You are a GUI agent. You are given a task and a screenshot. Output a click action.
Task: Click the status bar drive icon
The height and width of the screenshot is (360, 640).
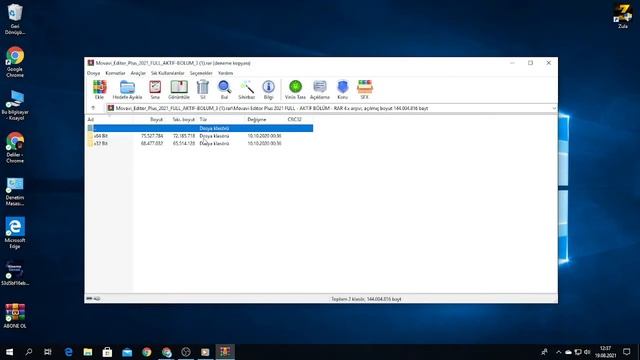pyautogui.click(x=89, y=299)
